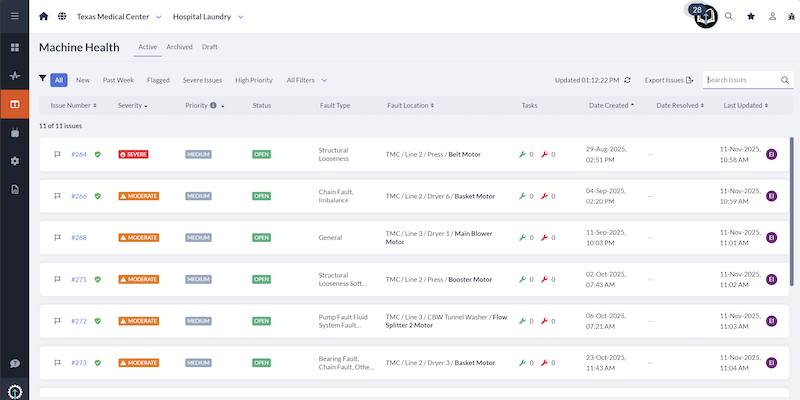The image size is (800, 400).
Task: Click the favorites star icon
Action: click(x=751, y=17)
